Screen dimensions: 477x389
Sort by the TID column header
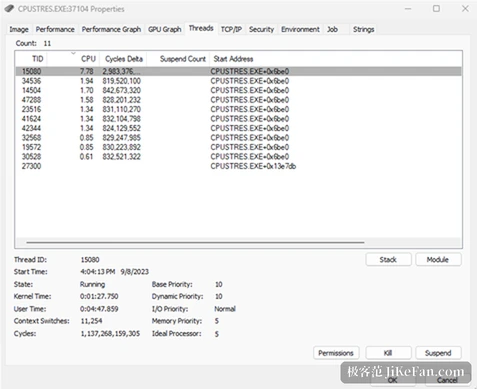click(31, 59)
